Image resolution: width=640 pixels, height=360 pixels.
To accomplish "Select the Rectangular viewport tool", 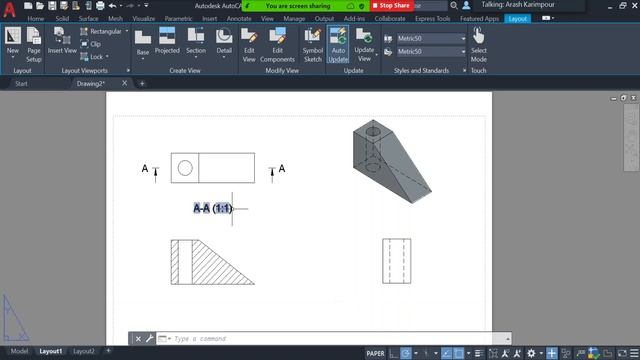I will coord(101,31).
